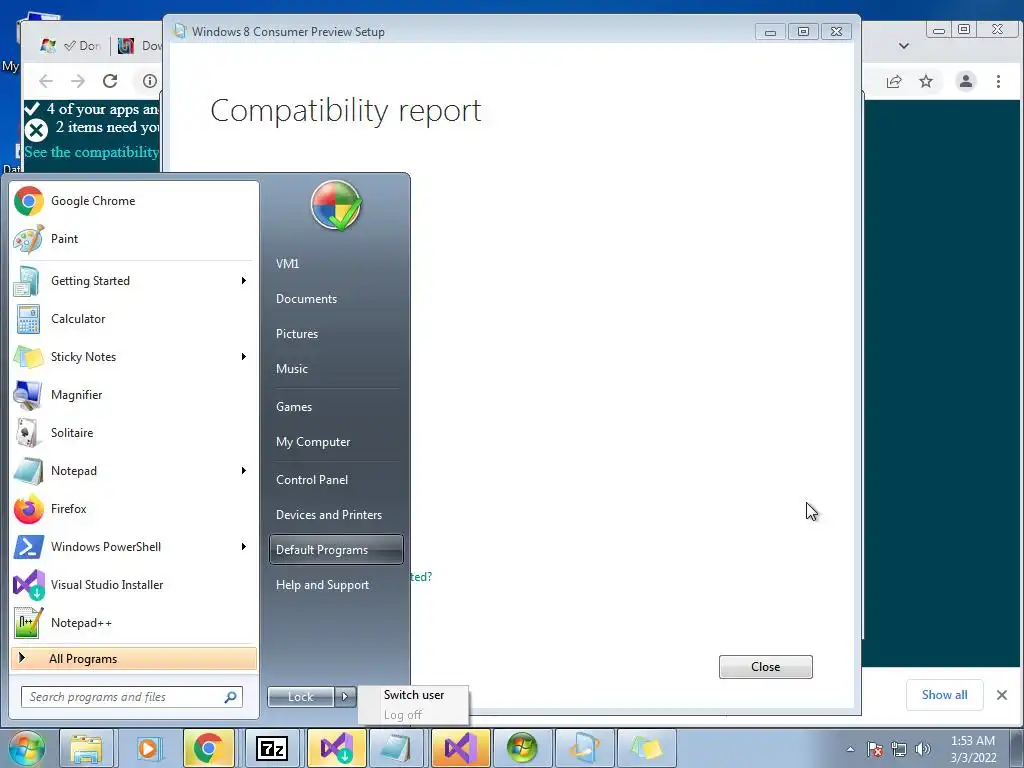View site information in Chrome's address bar
The width and height of the screenshot is (1024, 768).
click(150, 81)
